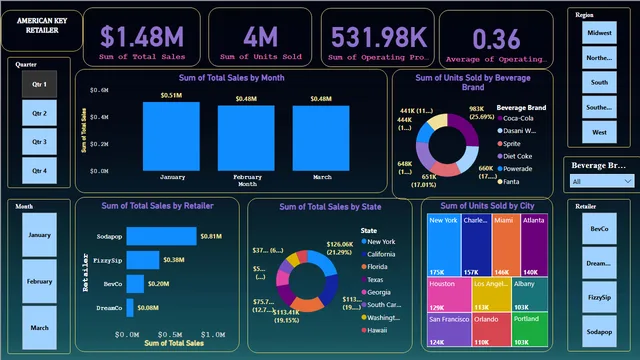Image resolution: width=640 pixels, height=360 pixels.
Task: Click the BevCo retailer bar
Action: point(135,284)
